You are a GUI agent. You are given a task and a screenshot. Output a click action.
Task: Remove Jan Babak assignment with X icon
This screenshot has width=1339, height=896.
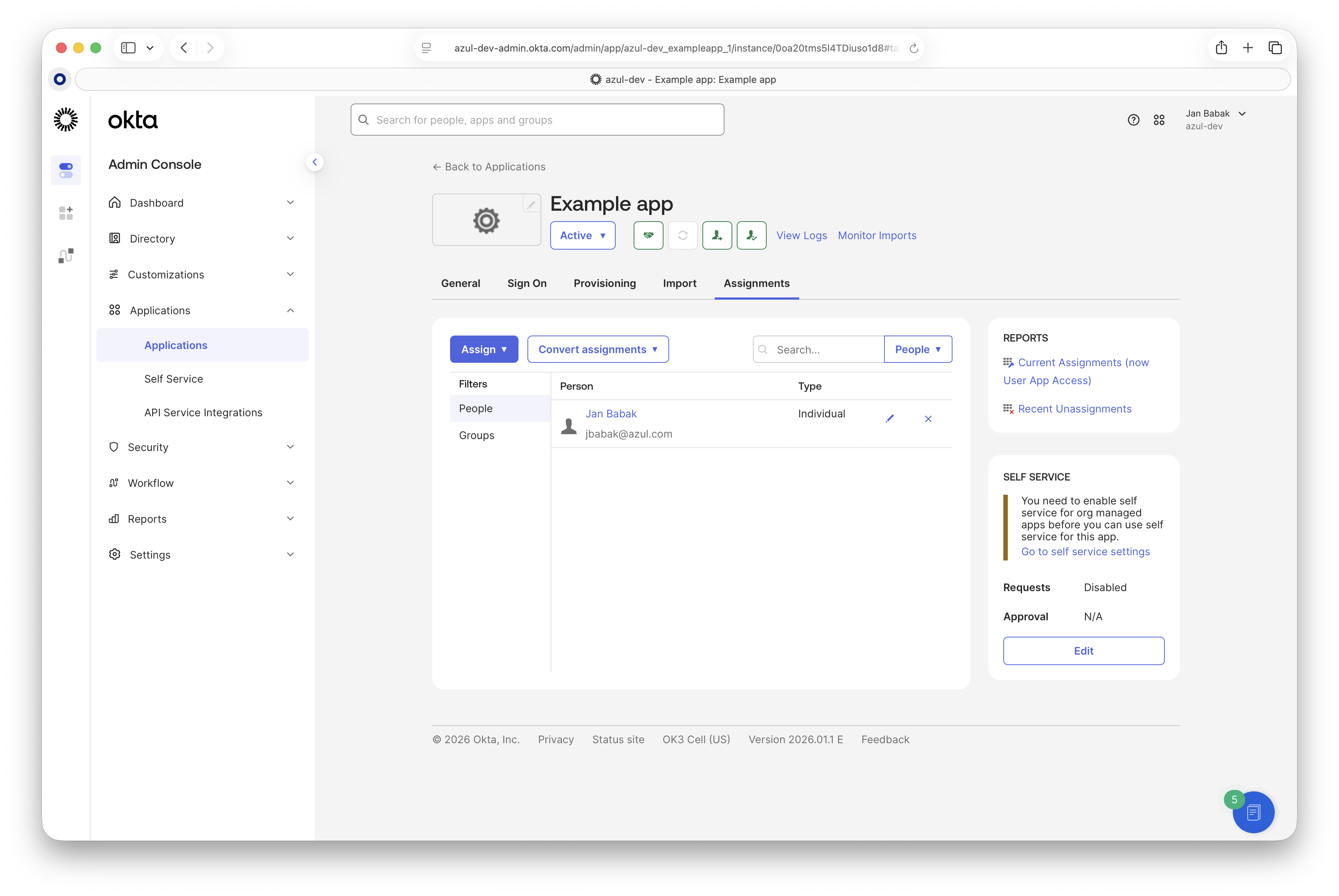(x=928, y=419)
